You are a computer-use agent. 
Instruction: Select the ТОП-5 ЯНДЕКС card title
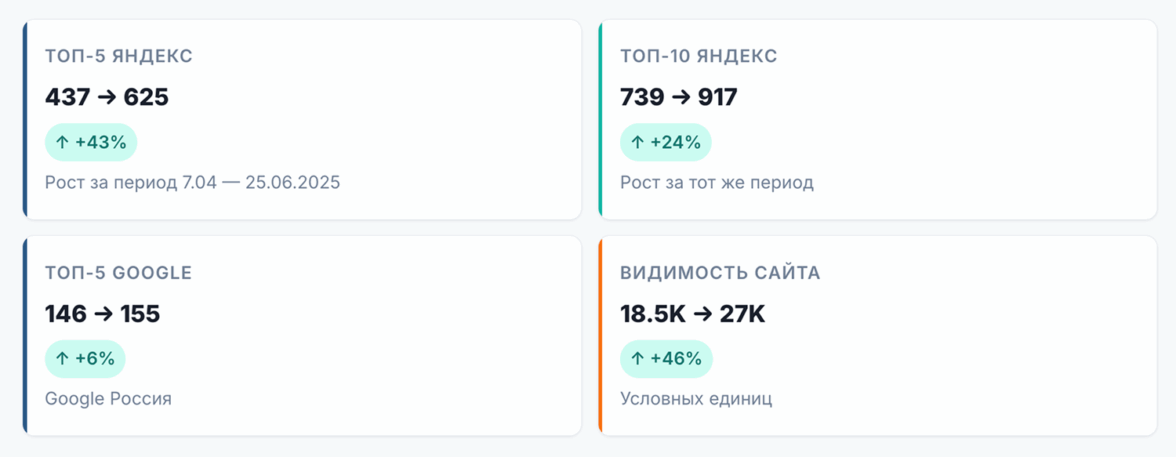click(119, 57)
